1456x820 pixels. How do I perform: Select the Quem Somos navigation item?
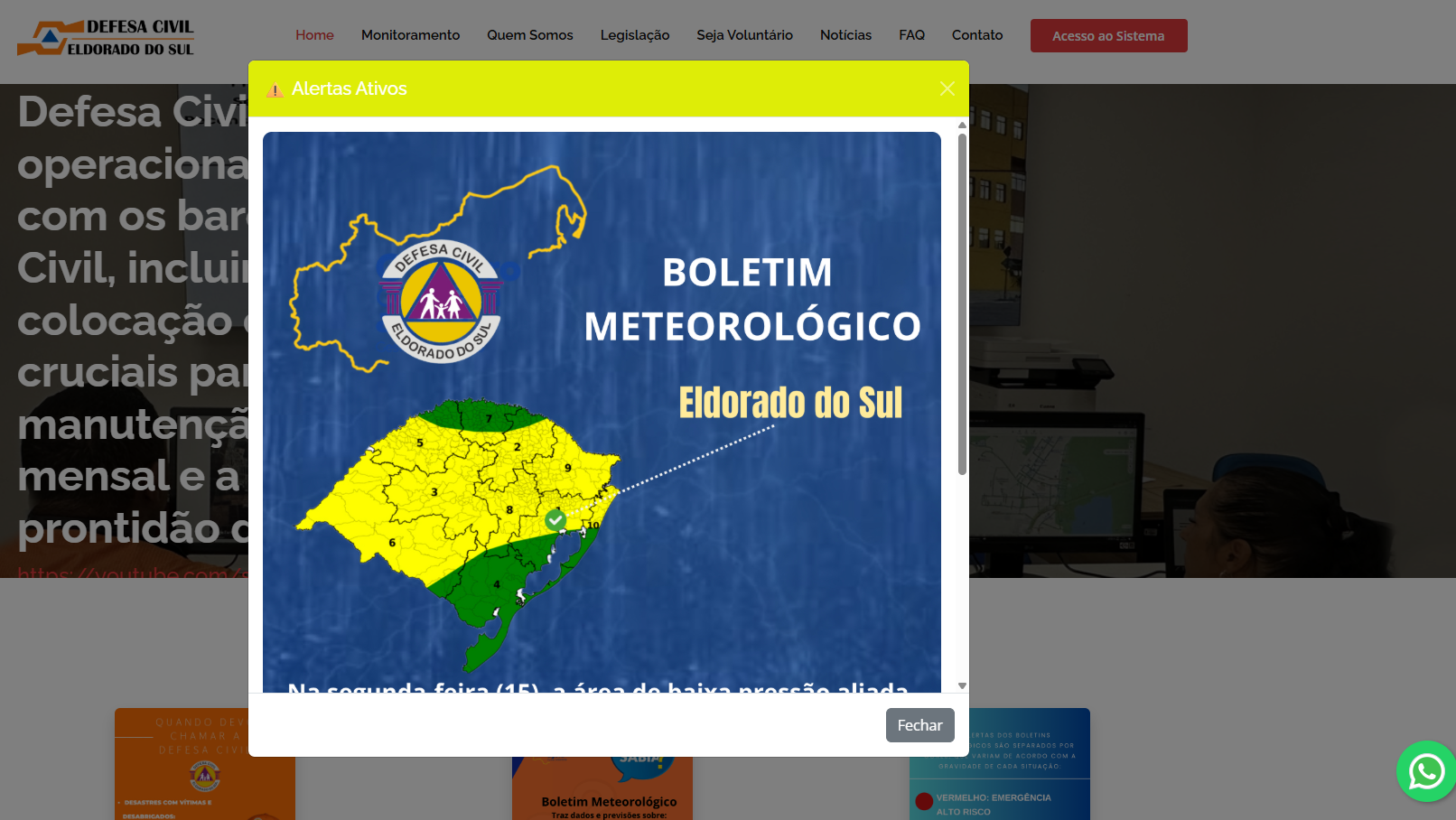529,35
